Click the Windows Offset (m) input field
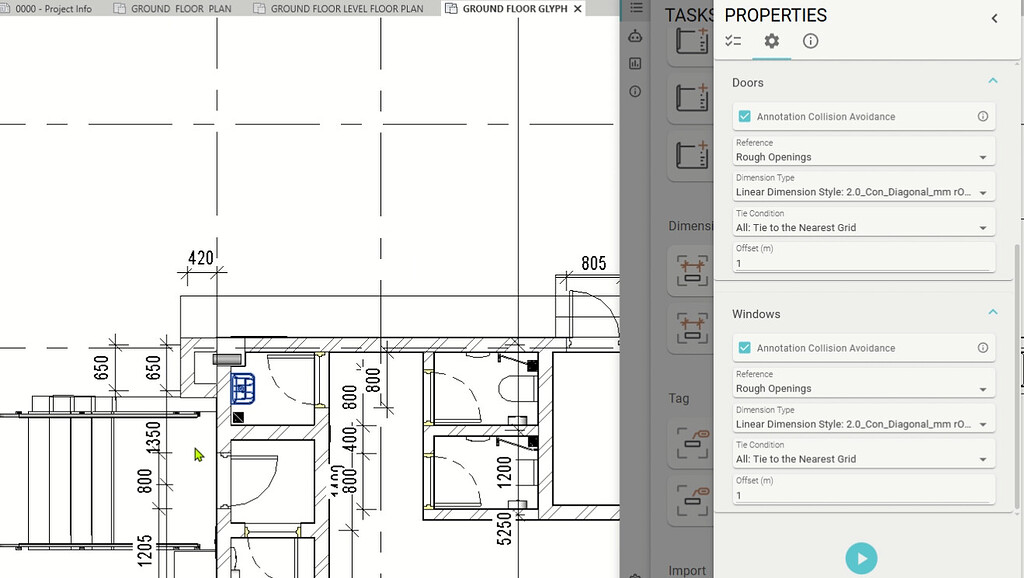This screenshot has height=578, width=1024. 862,495
